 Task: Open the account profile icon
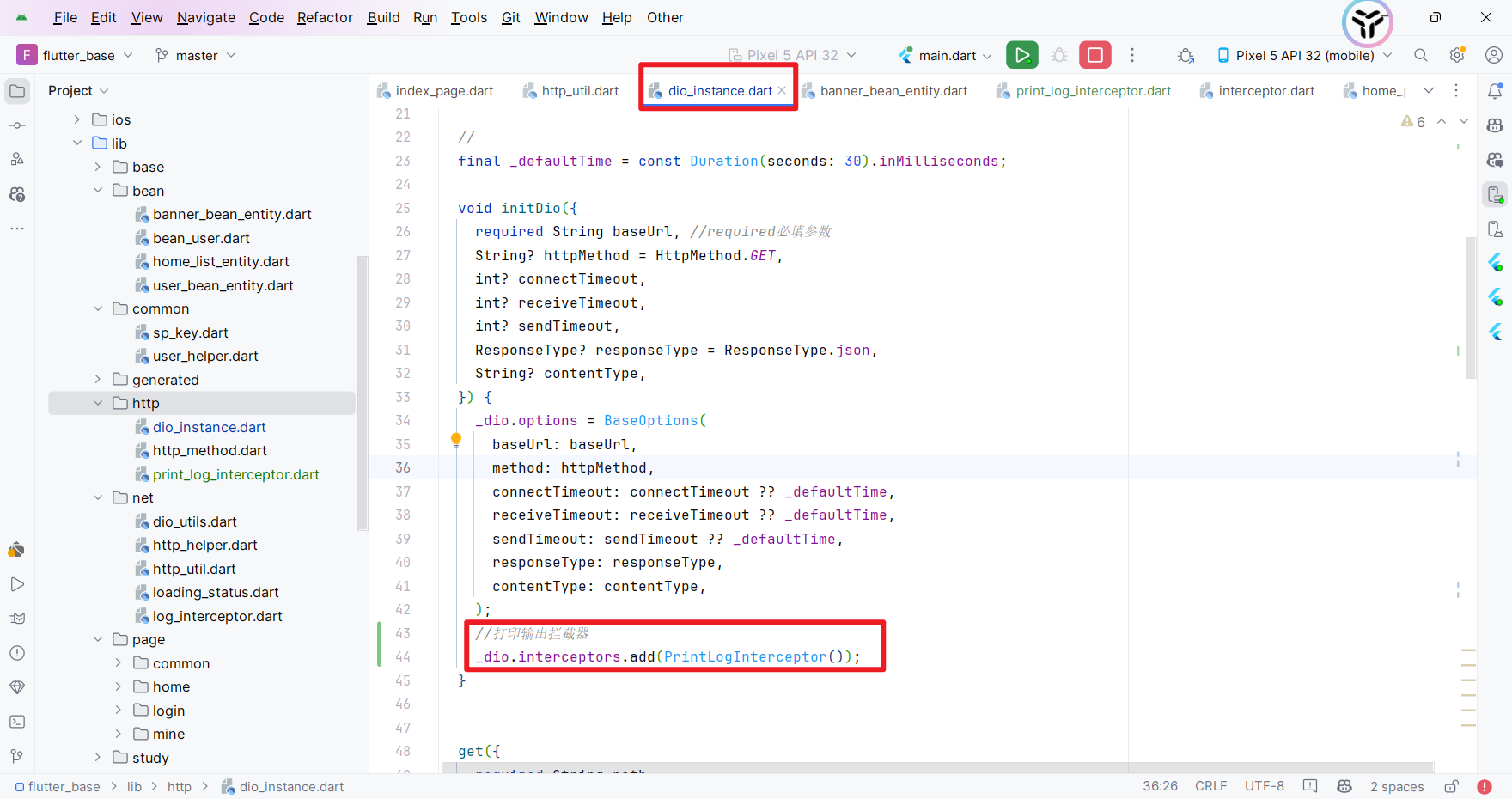pos(1494,55)
